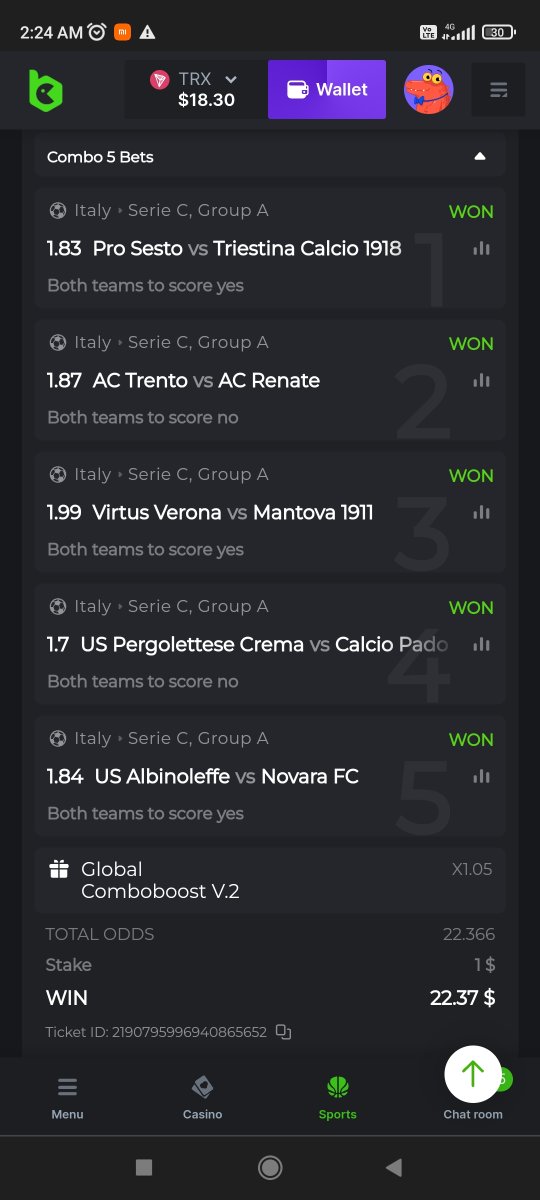Show stats for AC Trento vs AC Renate
This screenshot has width=540, height=1200.
(482, 380)
